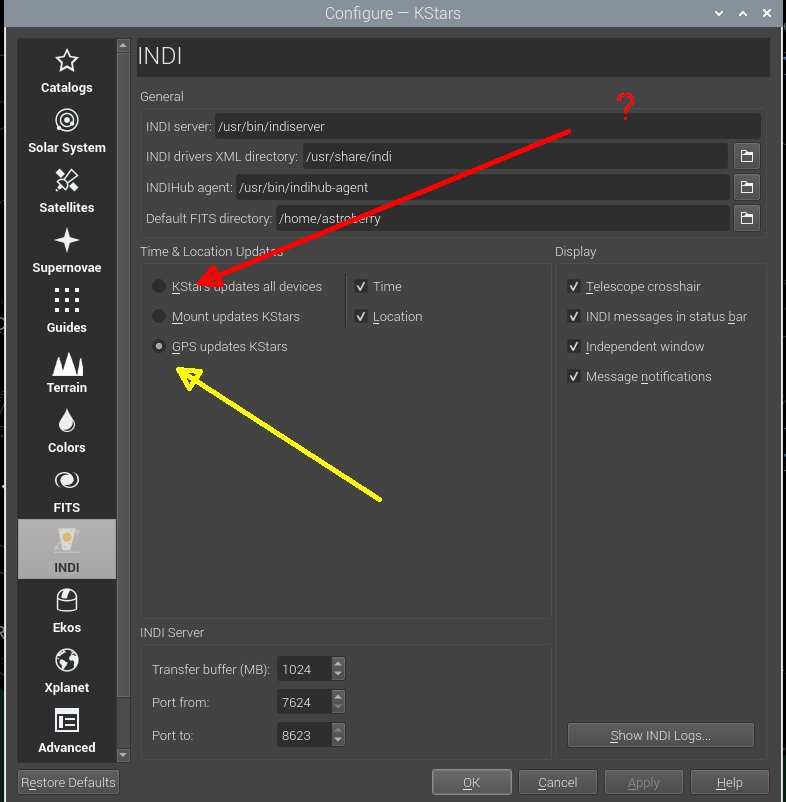Image resolution: width=786 pixels, height=802 pixels.
Task: Open the Xplanet settings page
Action: pos(66,671)
